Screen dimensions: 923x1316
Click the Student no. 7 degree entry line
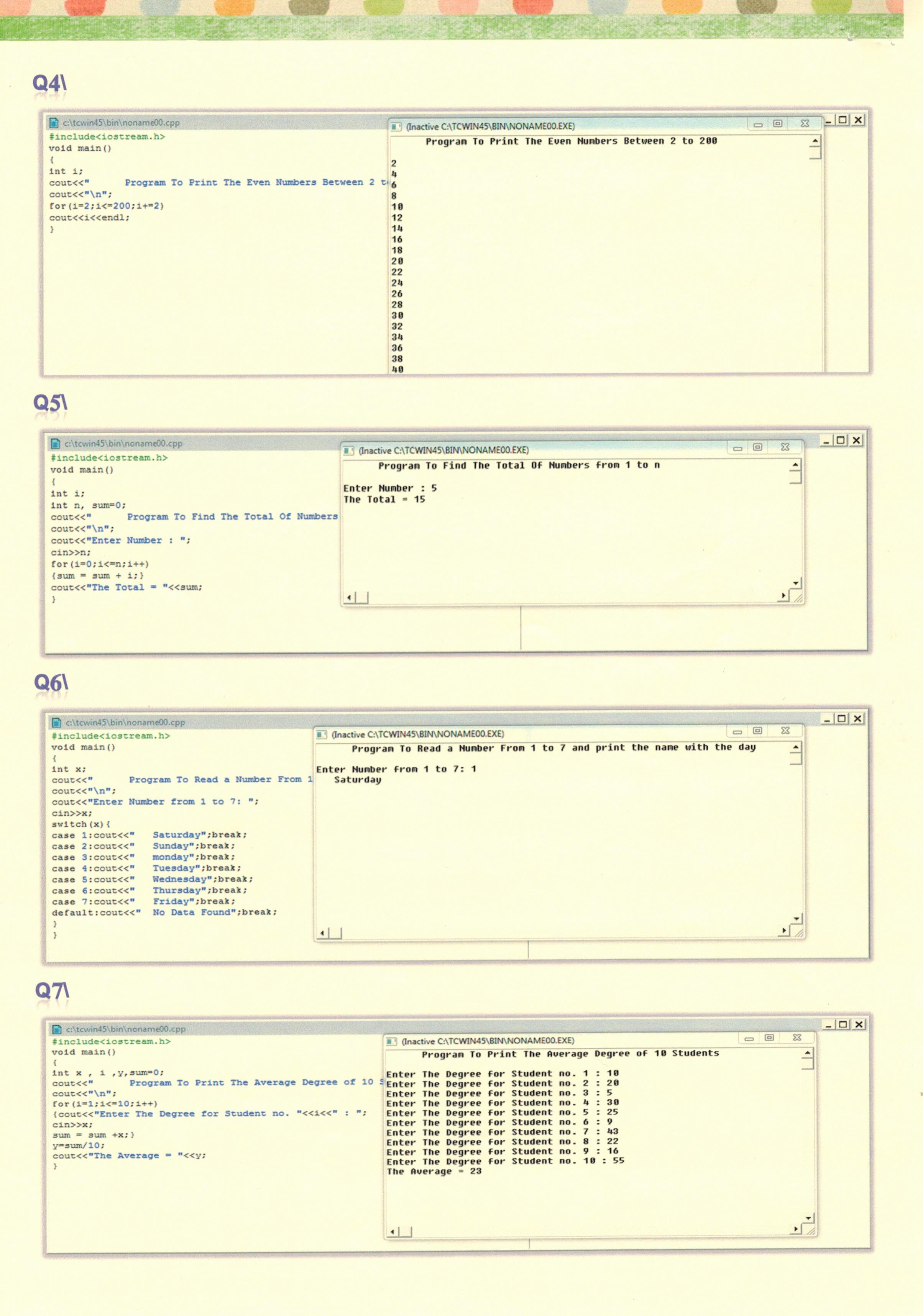click(502, 1132)
